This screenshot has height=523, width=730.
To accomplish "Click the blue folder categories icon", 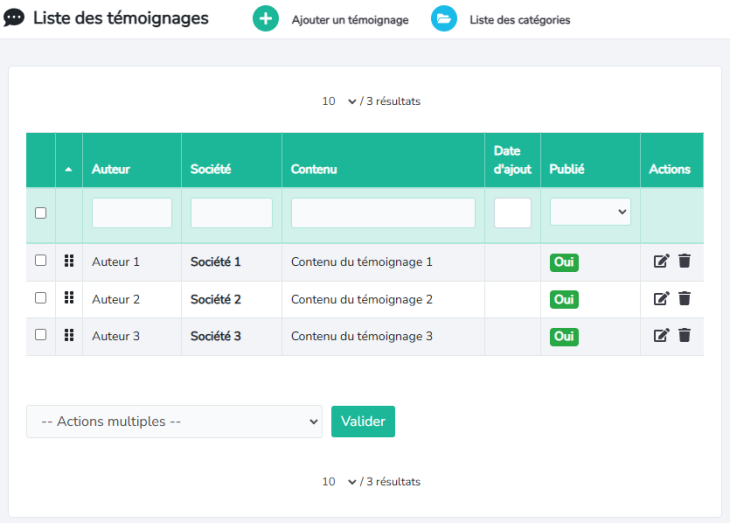I will [x=444, y=19].
